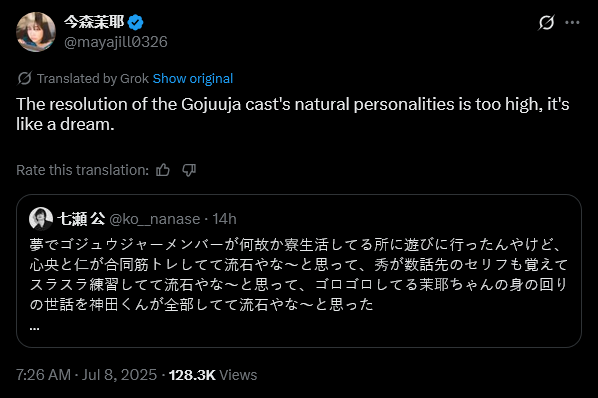Click the blue verified badge
598x398 pixels.
135,22
